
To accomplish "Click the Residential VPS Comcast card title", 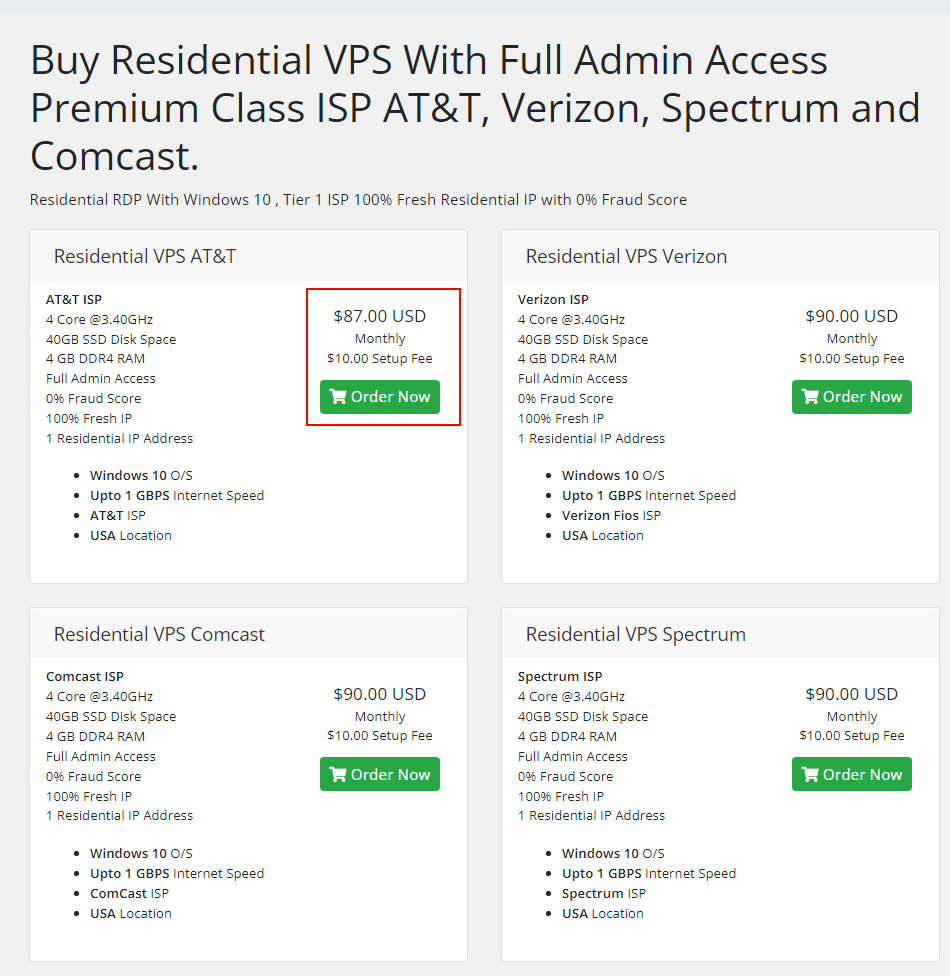I will (160, 634).
